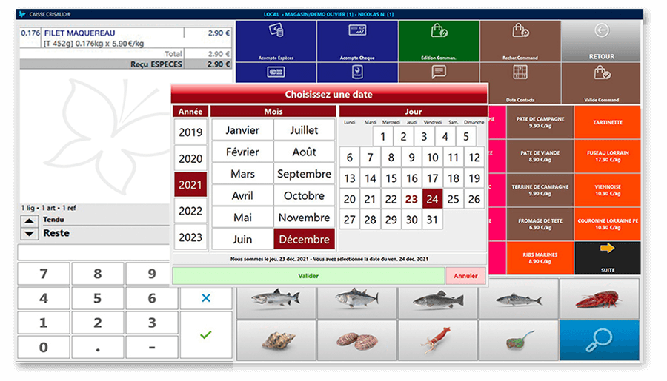Click the down arrow next to Reste

(29, 233)
